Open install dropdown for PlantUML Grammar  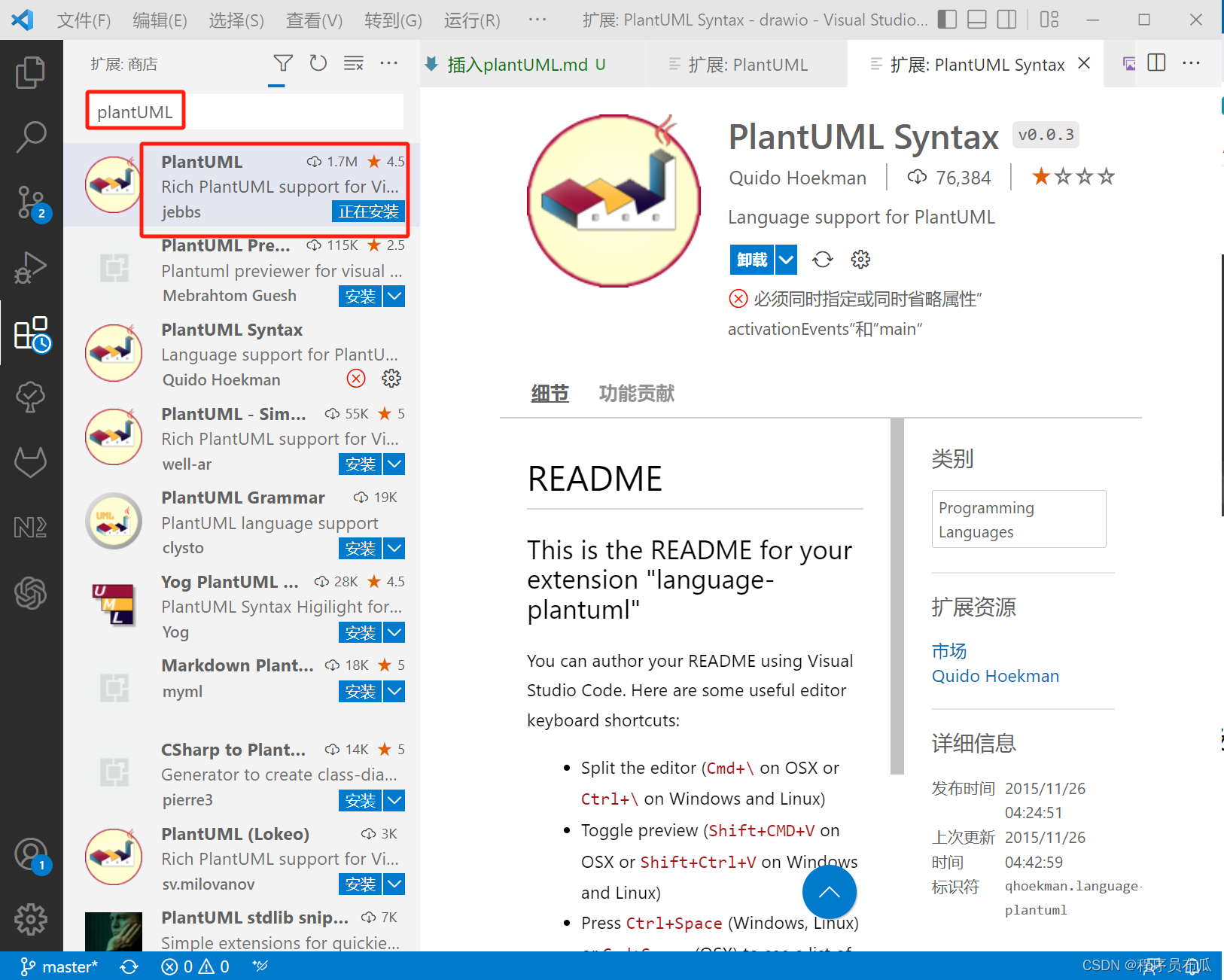click(x=394, y=549)
